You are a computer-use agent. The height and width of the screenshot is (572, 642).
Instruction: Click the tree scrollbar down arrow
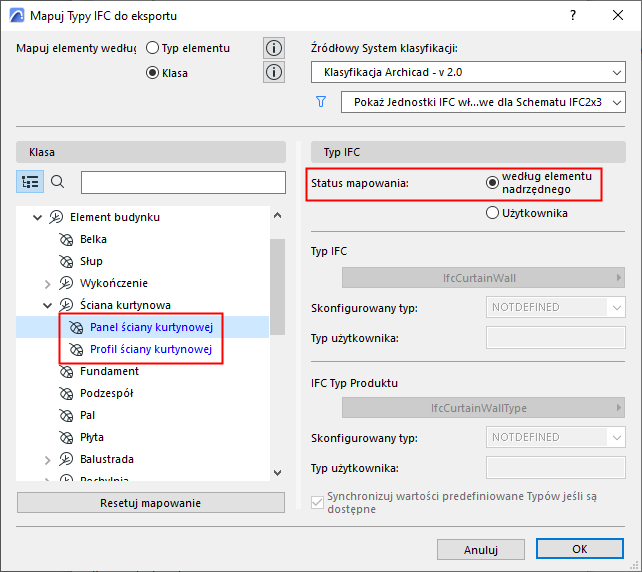coord(278,473)
